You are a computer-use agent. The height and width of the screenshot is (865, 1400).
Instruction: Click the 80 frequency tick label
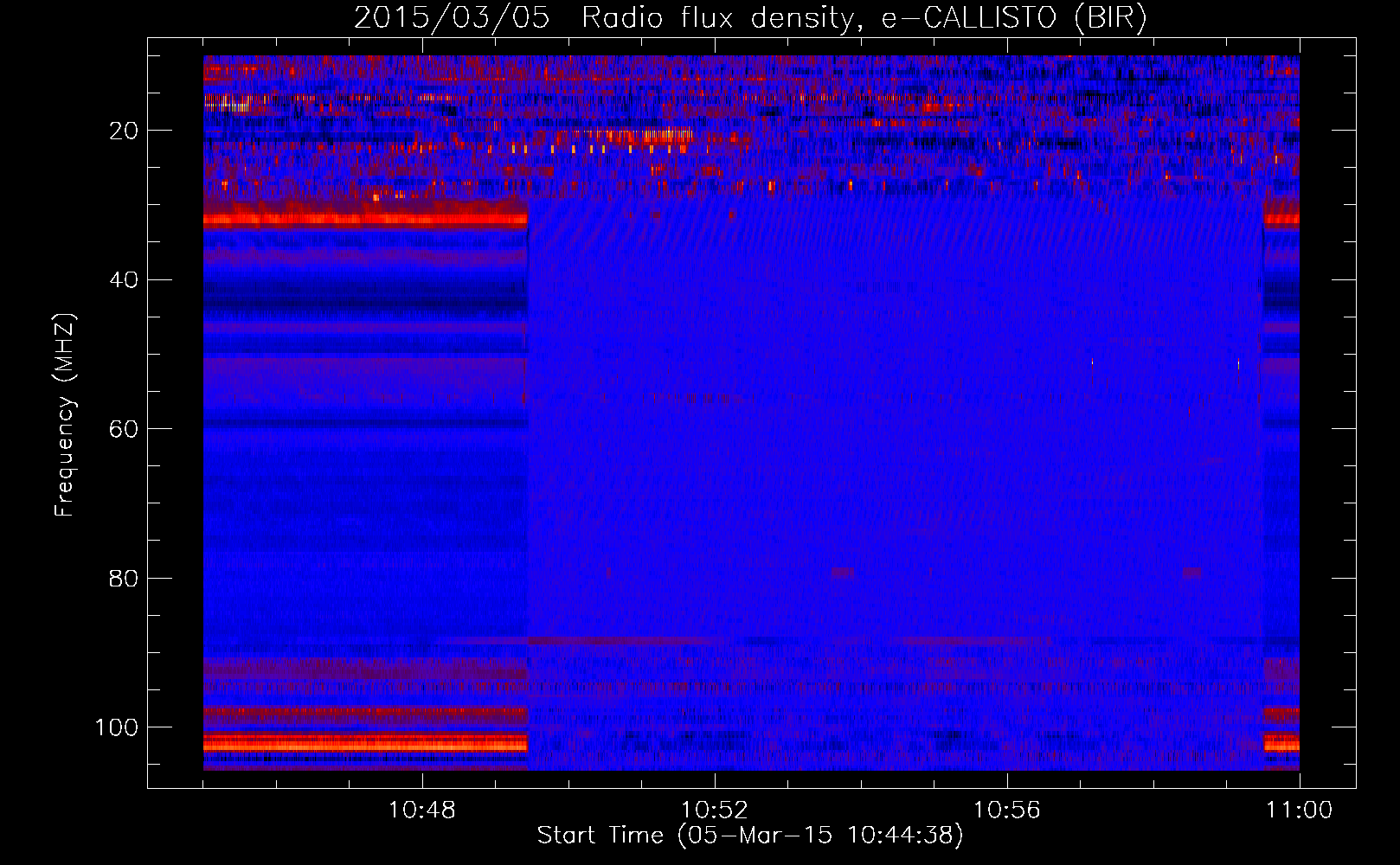(125, 578)
